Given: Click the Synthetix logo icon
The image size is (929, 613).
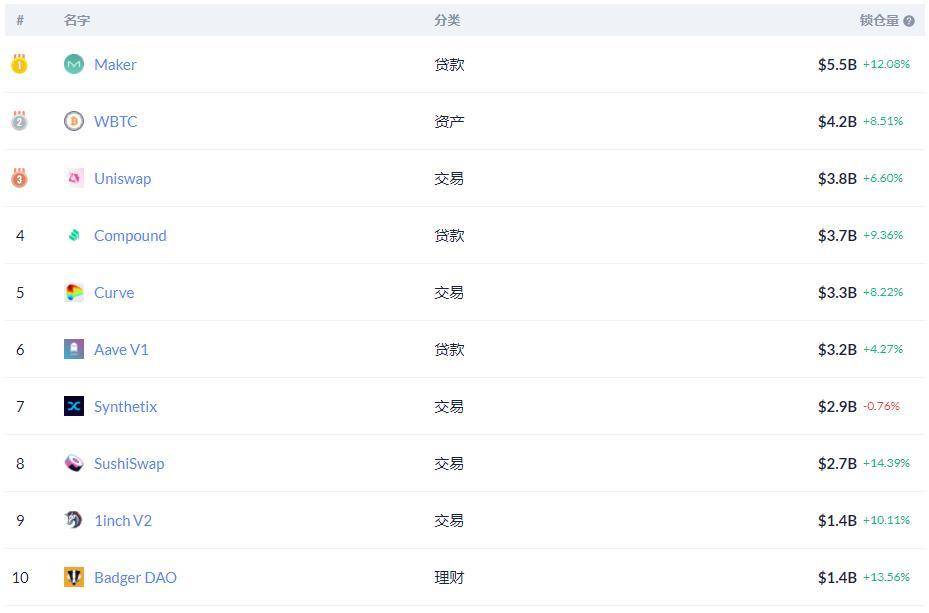Looking at the screenshot, I should (x=74, y=406).
